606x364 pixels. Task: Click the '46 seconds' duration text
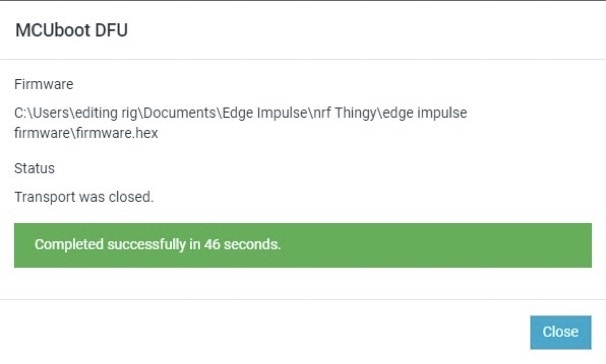tap(242, 245)
